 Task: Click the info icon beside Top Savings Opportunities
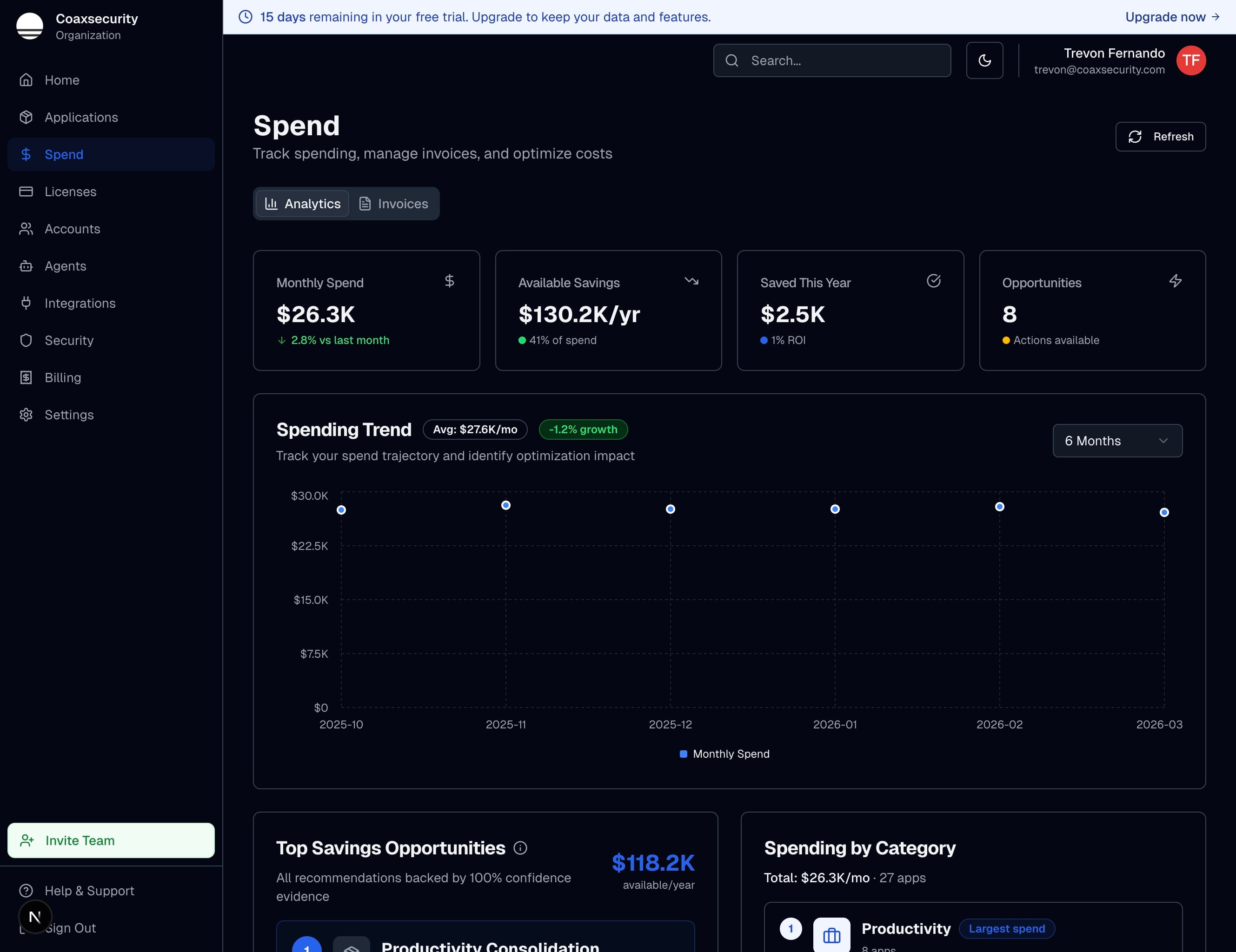pos(520,848)
